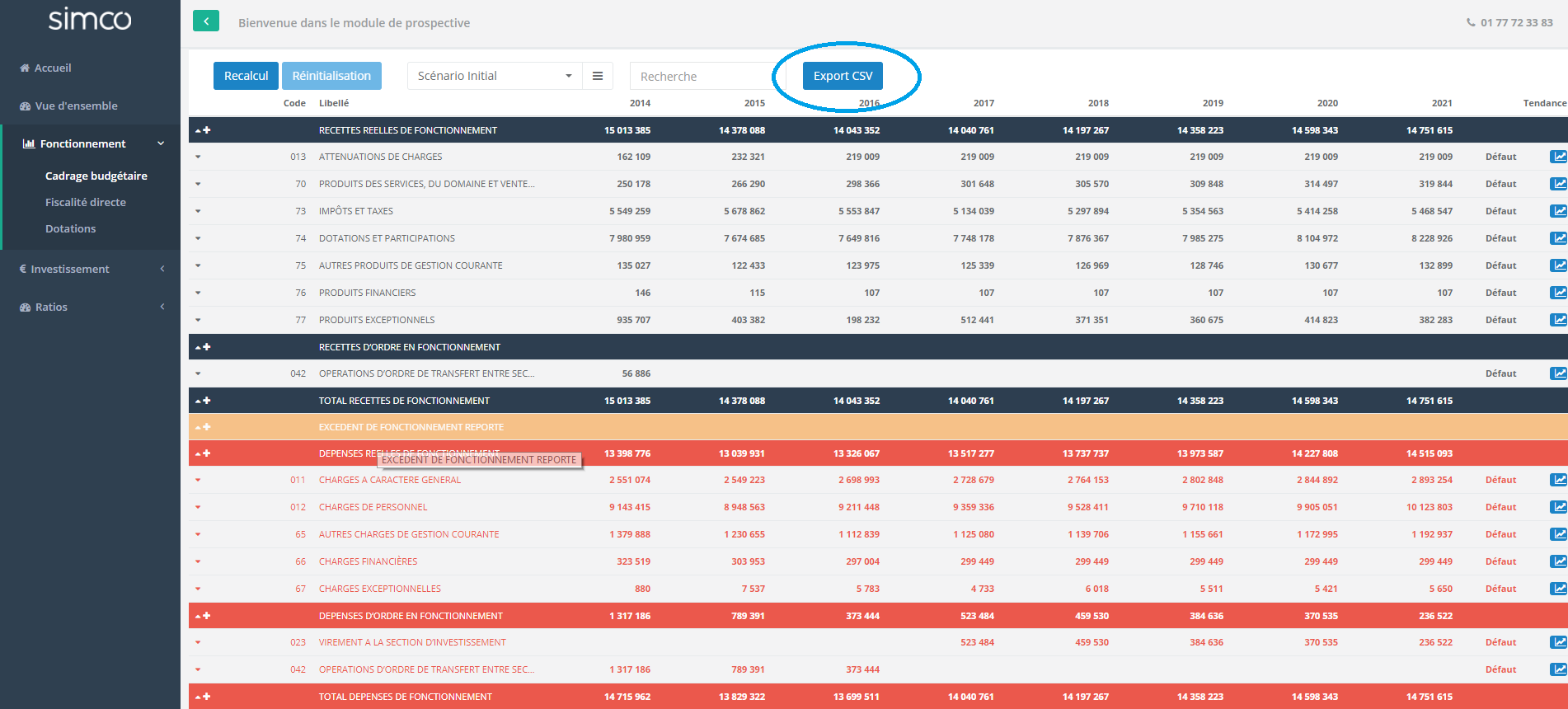The height and width of the screenshot is (709, 1568).
Task: Click the Réinitialisation button
Action: click(331, 76)
